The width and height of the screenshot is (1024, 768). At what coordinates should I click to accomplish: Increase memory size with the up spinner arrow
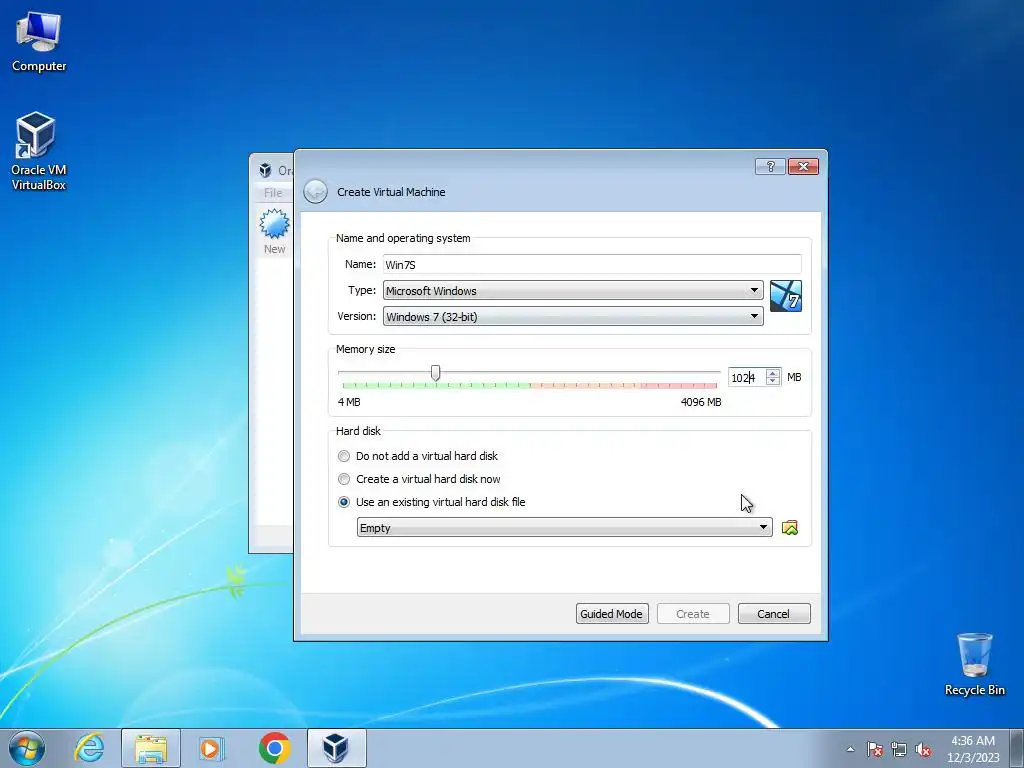coord(773,374)
